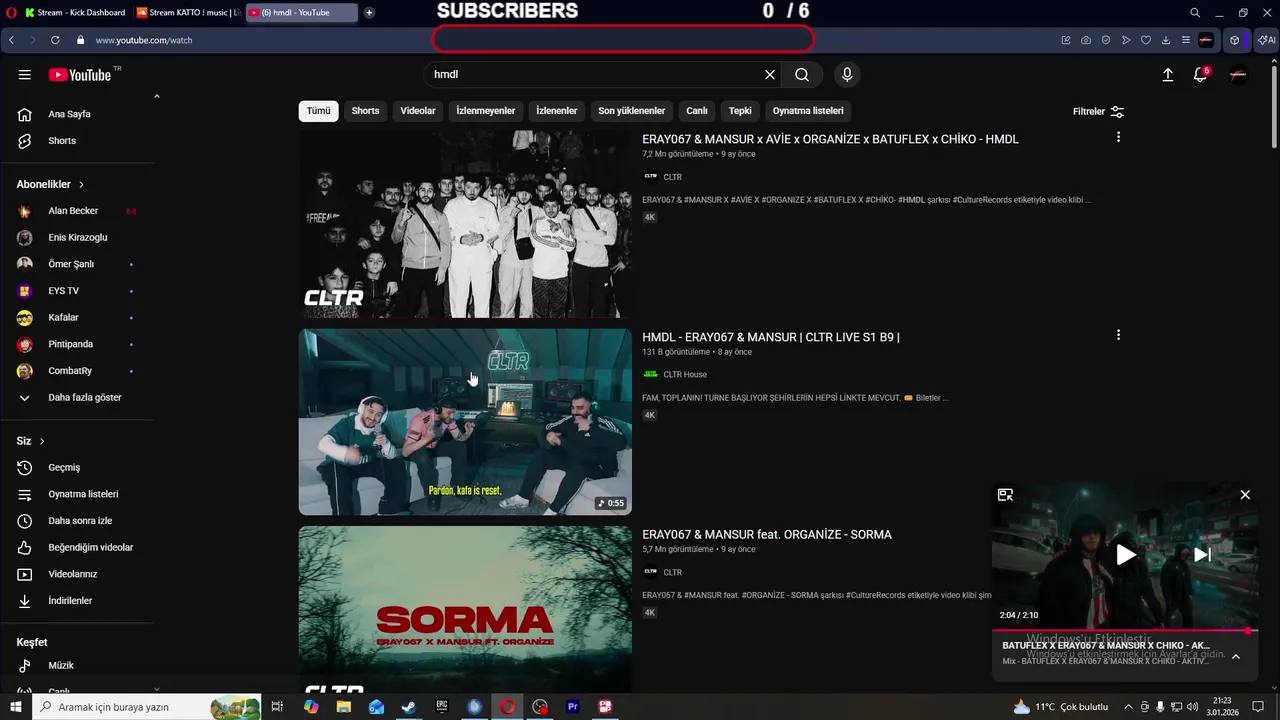The height and width of the screenshot is (720, 1280).
Task: Open the ERAY067 & MANSUR SORMA video title
Action: tap(767, 534)
